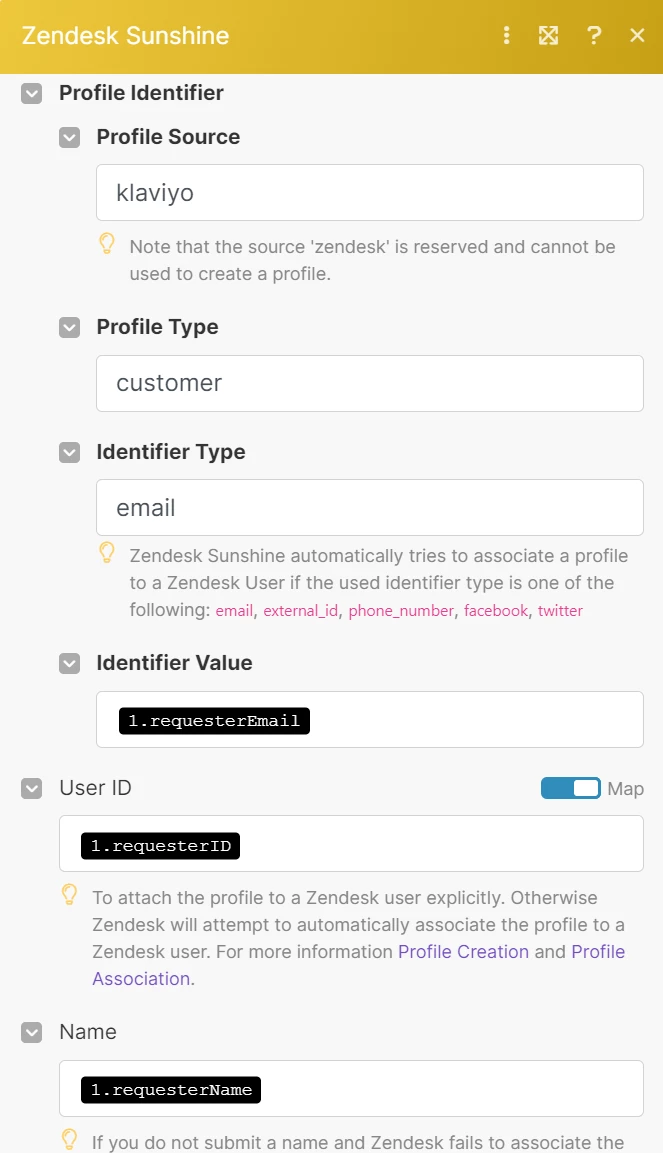
Task: Open help via the question mark icon
Action: [x=594, y=36]
